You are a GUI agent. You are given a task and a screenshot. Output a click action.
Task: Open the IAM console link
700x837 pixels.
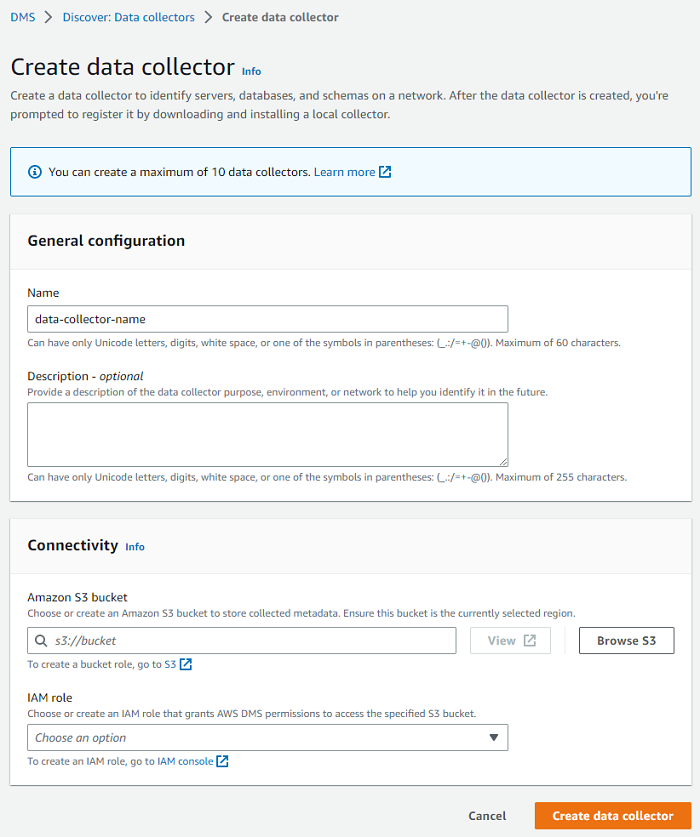(x=186, y=761)
